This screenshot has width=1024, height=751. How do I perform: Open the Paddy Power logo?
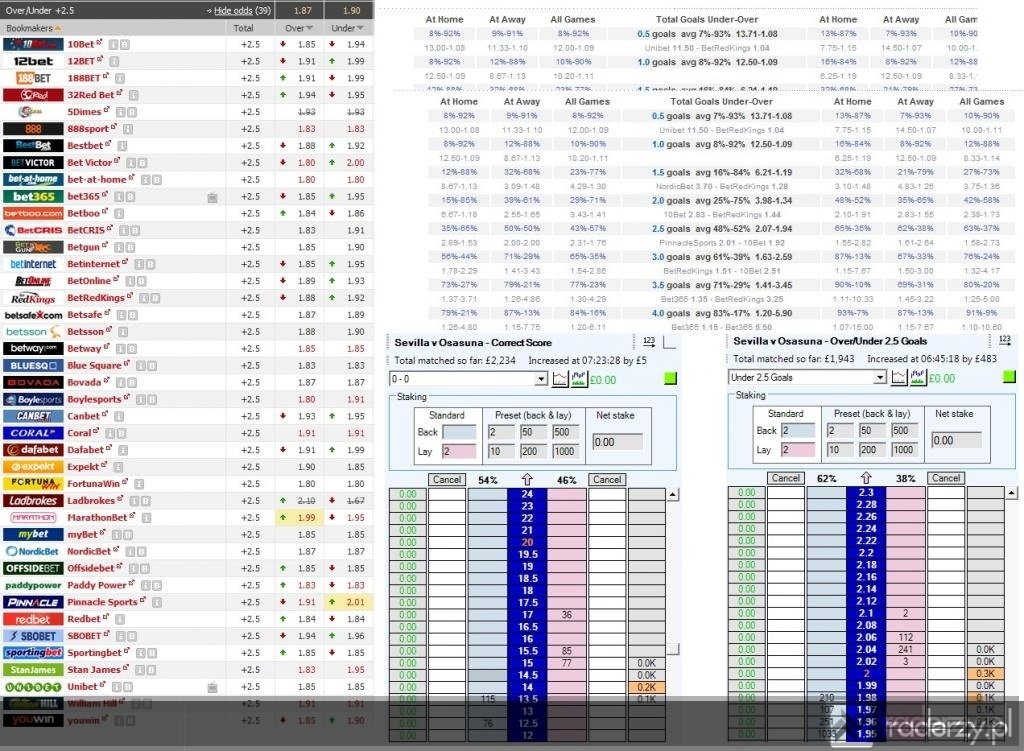[x=33, y=585]
